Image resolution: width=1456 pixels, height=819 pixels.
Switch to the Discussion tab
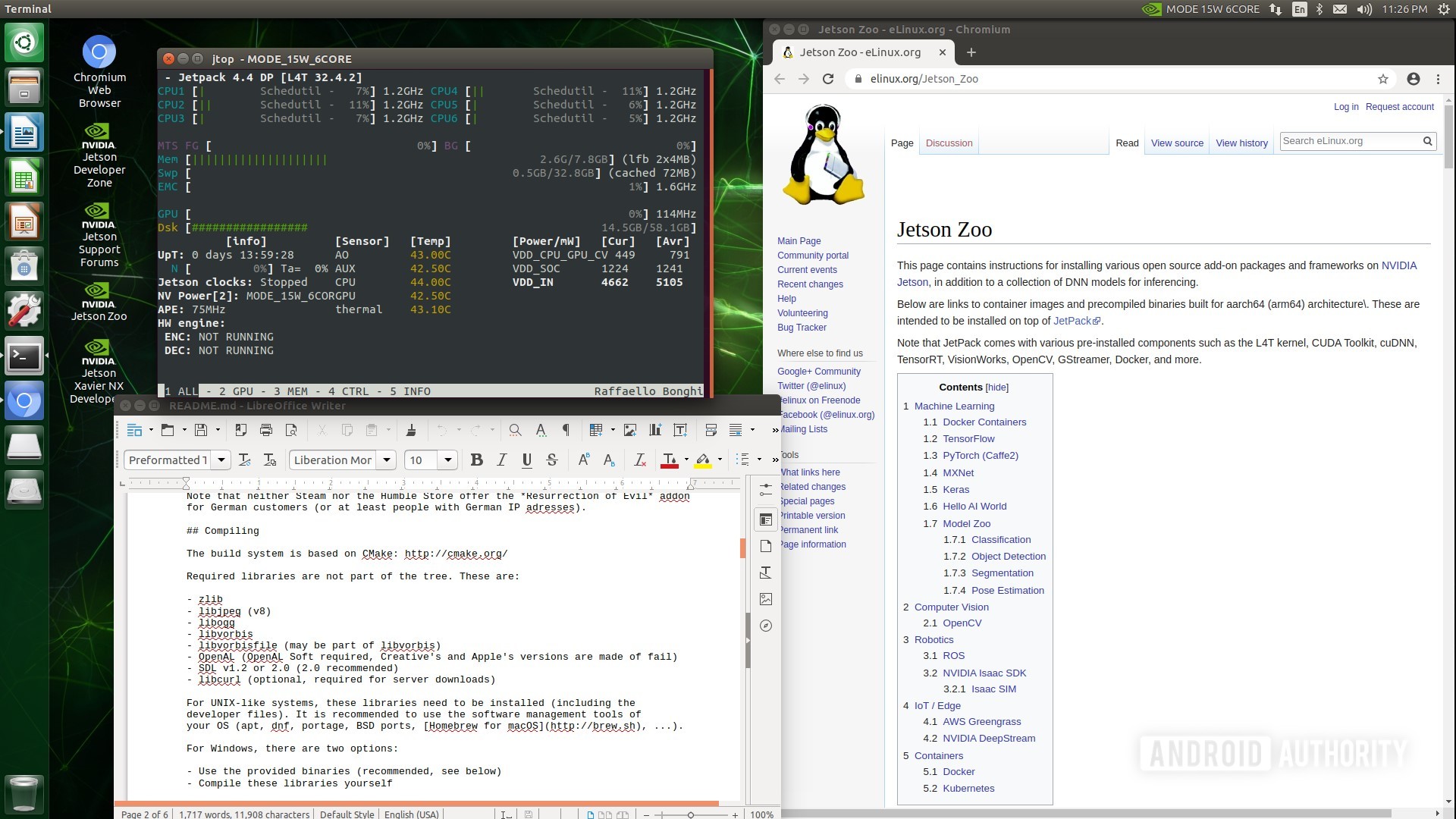[949, 143]
